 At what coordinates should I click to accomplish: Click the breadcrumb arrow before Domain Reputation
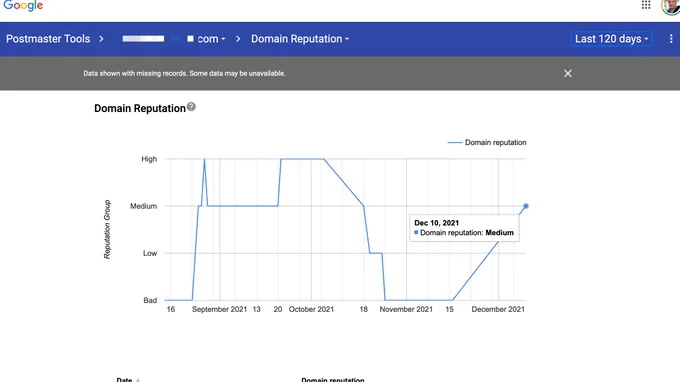coord(238,39)
